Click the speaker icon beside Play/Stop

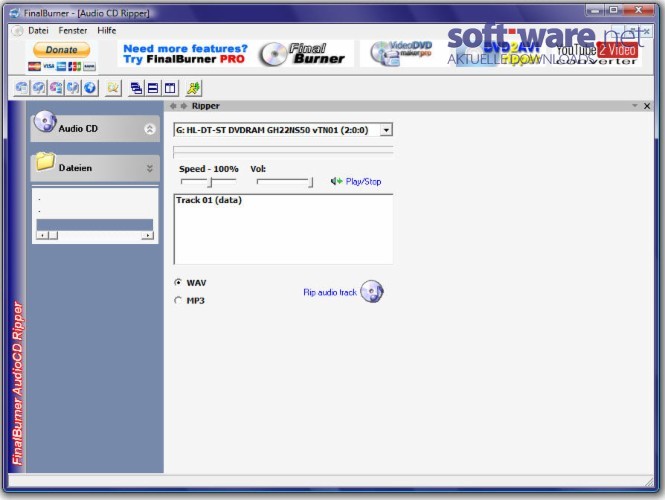coord(336,182)
